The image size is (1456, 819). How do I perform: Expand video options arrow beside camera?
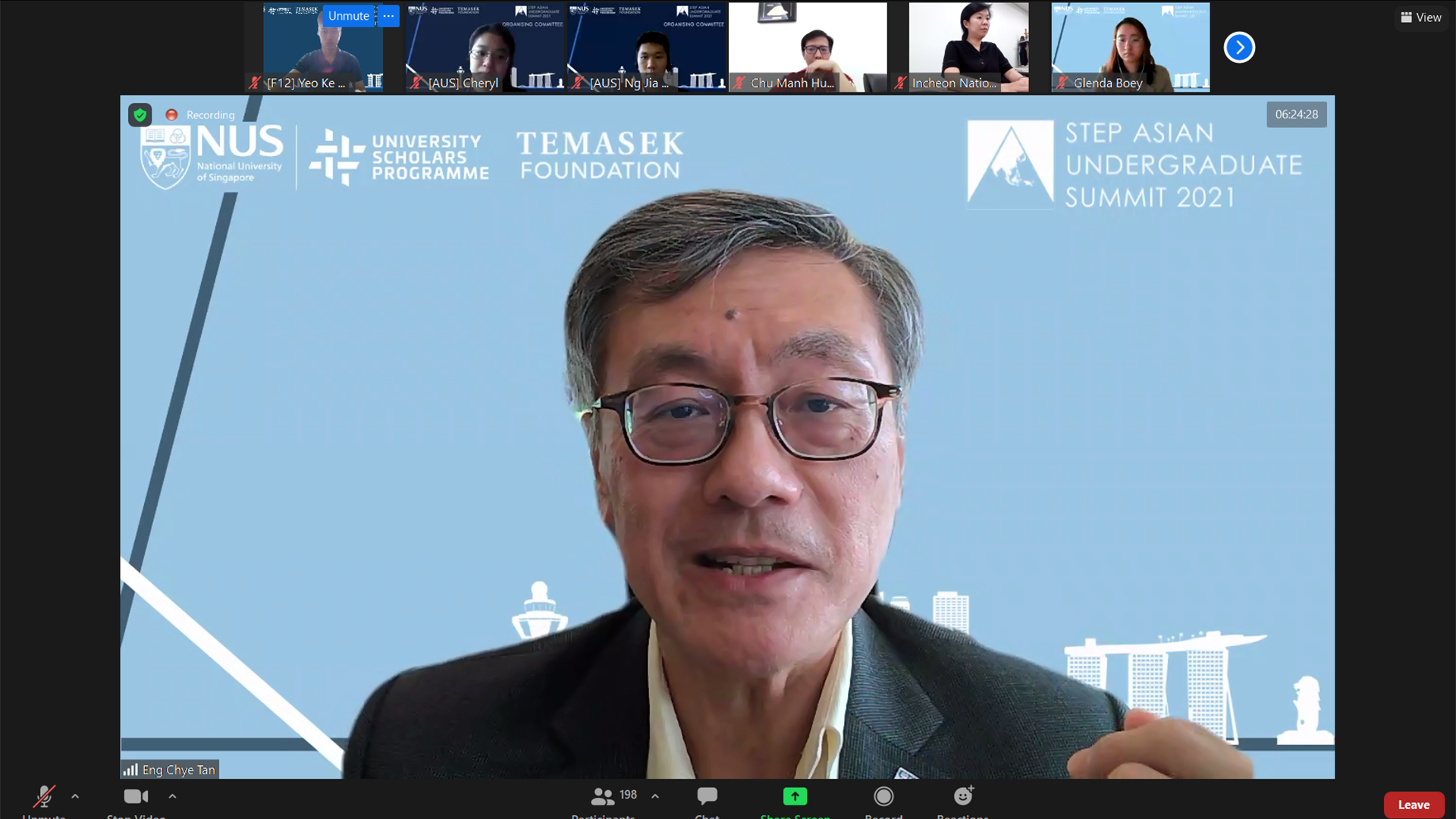[172, 796]
